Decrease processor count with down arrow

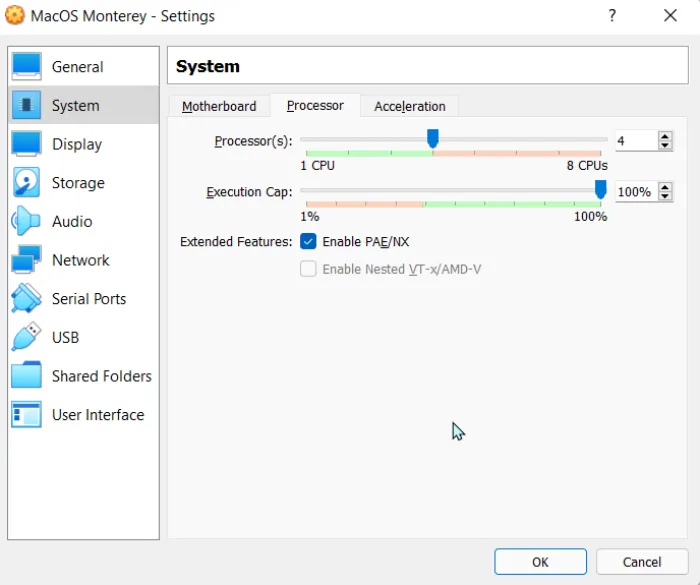point(666,146)
